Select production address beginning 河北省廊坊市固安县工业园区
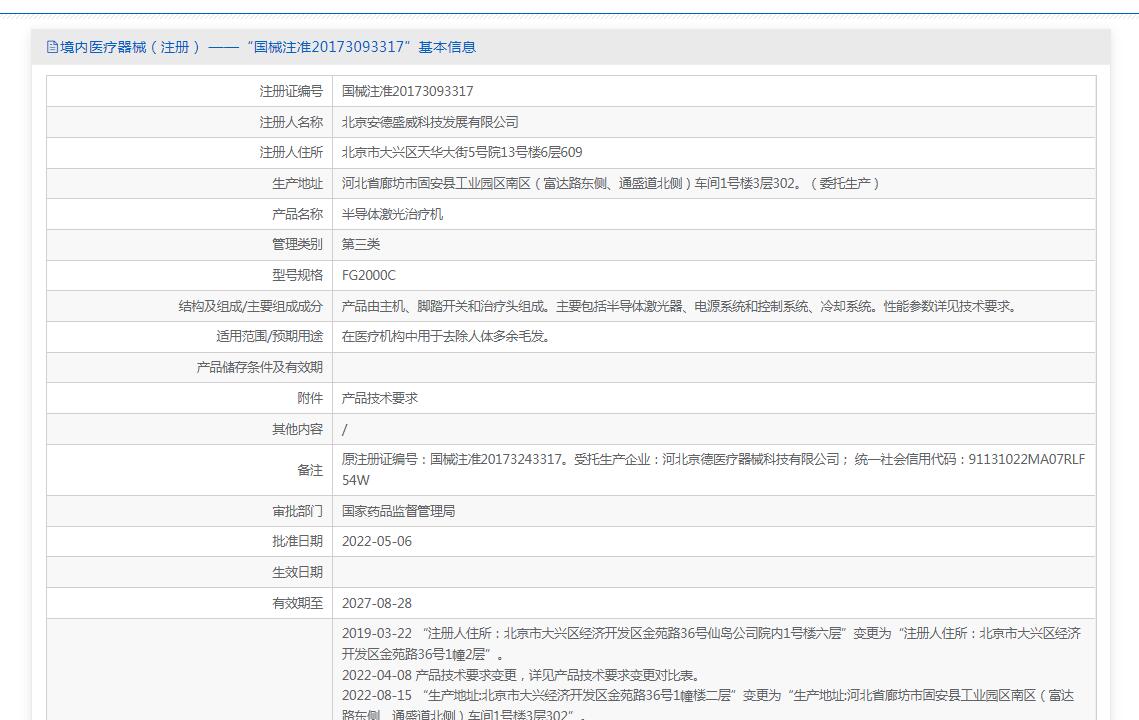1139x720 pixels. [x=611, y=184]
